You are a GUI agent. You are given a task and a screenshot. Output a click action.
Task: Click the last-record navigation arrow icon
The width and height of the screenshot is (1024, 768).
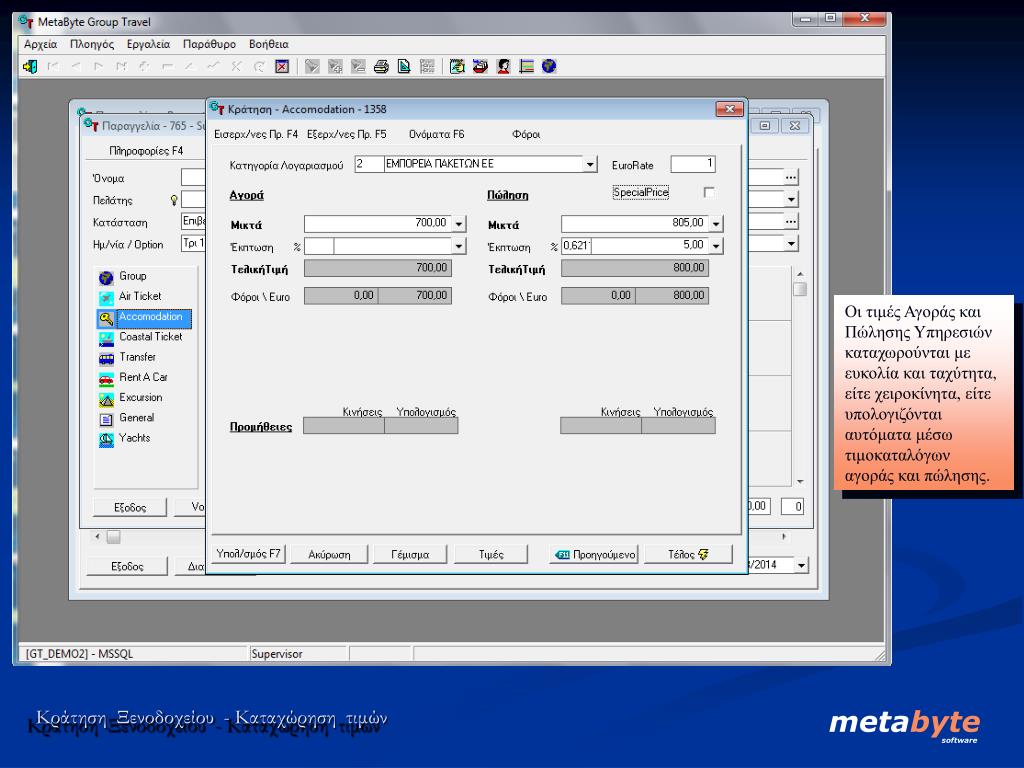coord(121,66)
